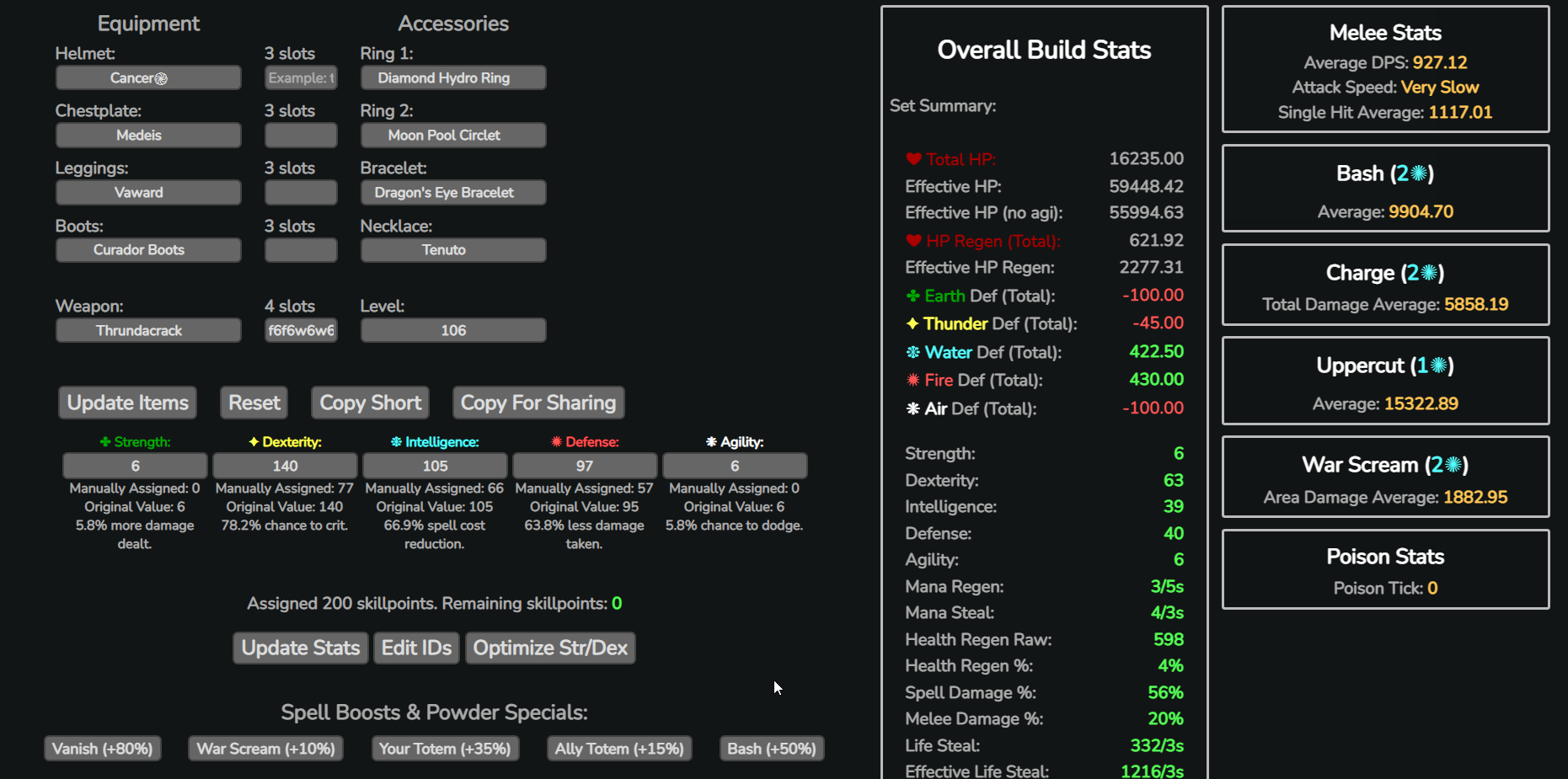The width and height of the screenshot is (1568, 779).
Task: Enable the Bash (+50%) boost
Action: click(772, 749)
